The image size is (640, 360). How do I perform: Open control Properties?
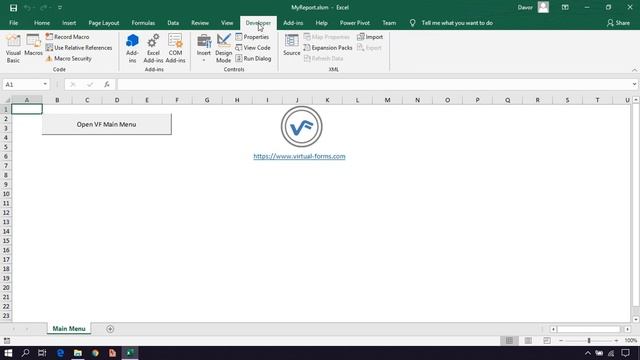pyautogui.click(x=252, y=37)
